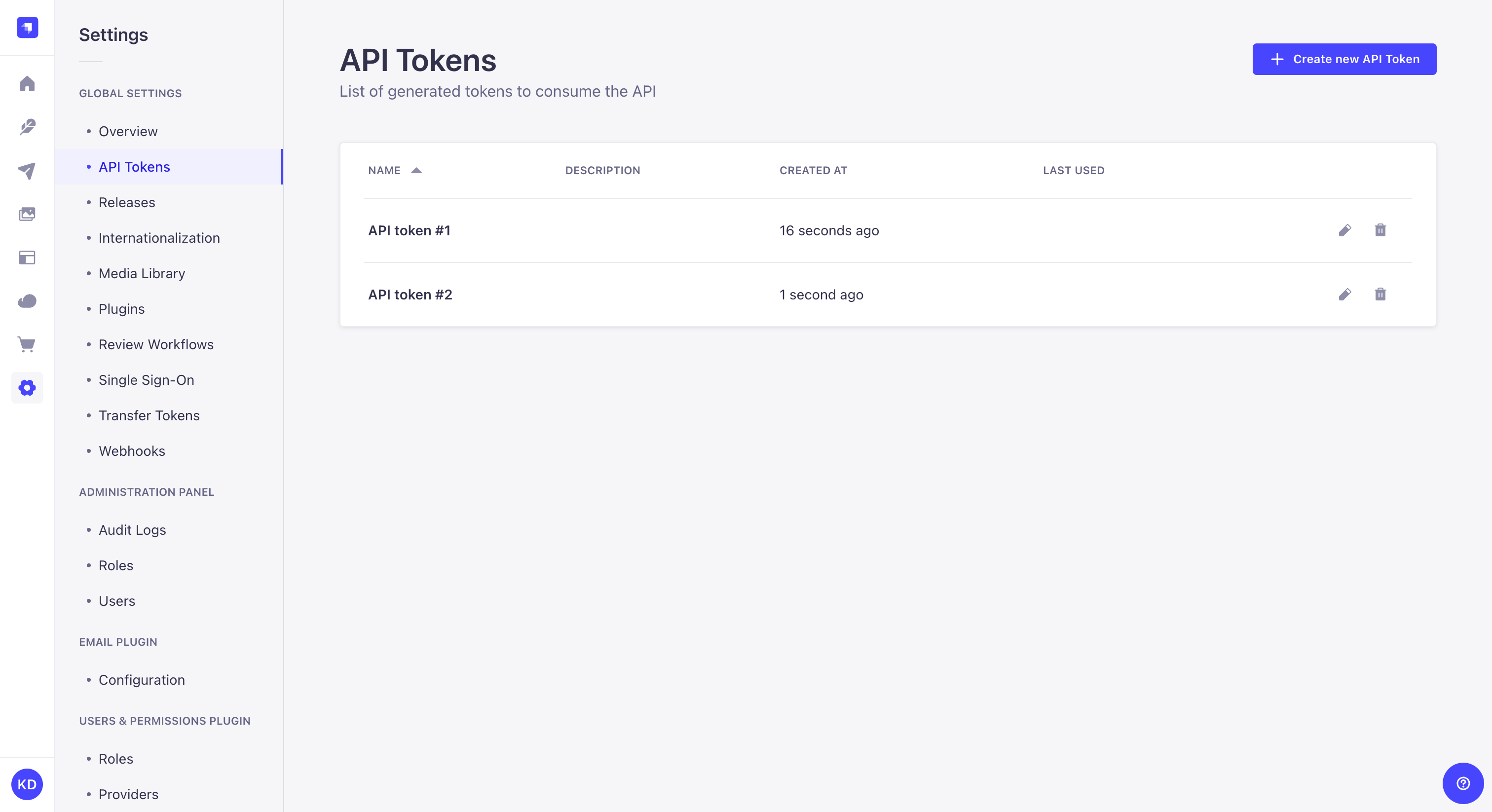Screen dimensions: 1492x812
Task: Select the API Tokens menu item
Action: (134, 166)
